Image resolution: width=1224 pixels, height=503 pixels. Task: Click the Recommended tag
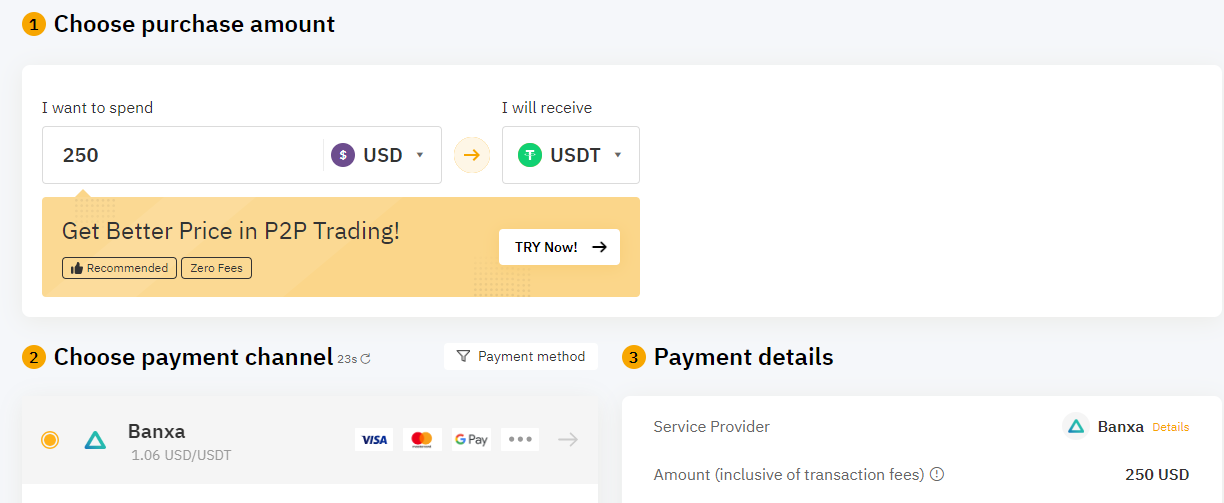(119, 268)
